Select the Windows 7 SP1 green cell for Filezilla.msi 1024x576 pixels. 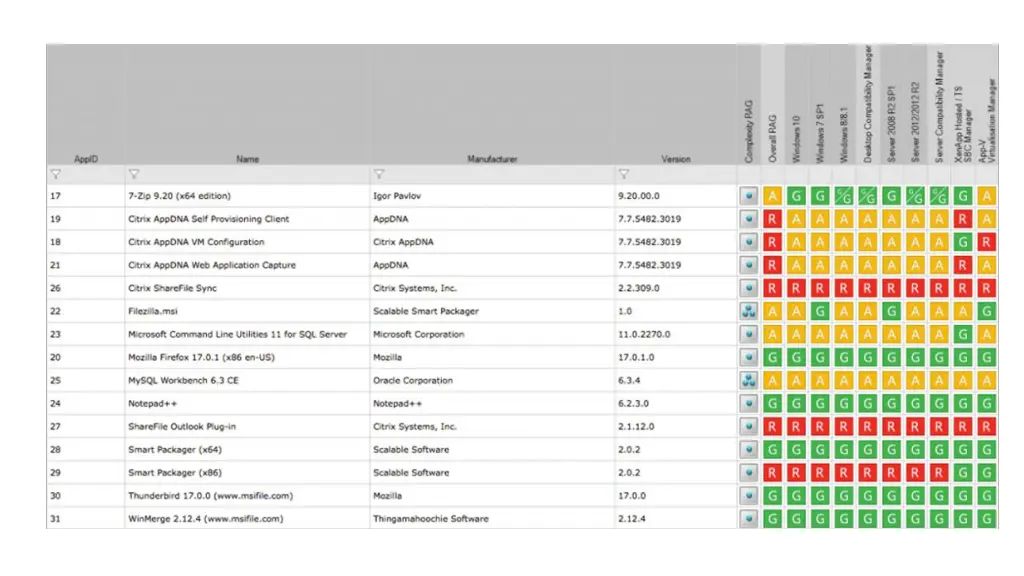(x=820, y=311)
